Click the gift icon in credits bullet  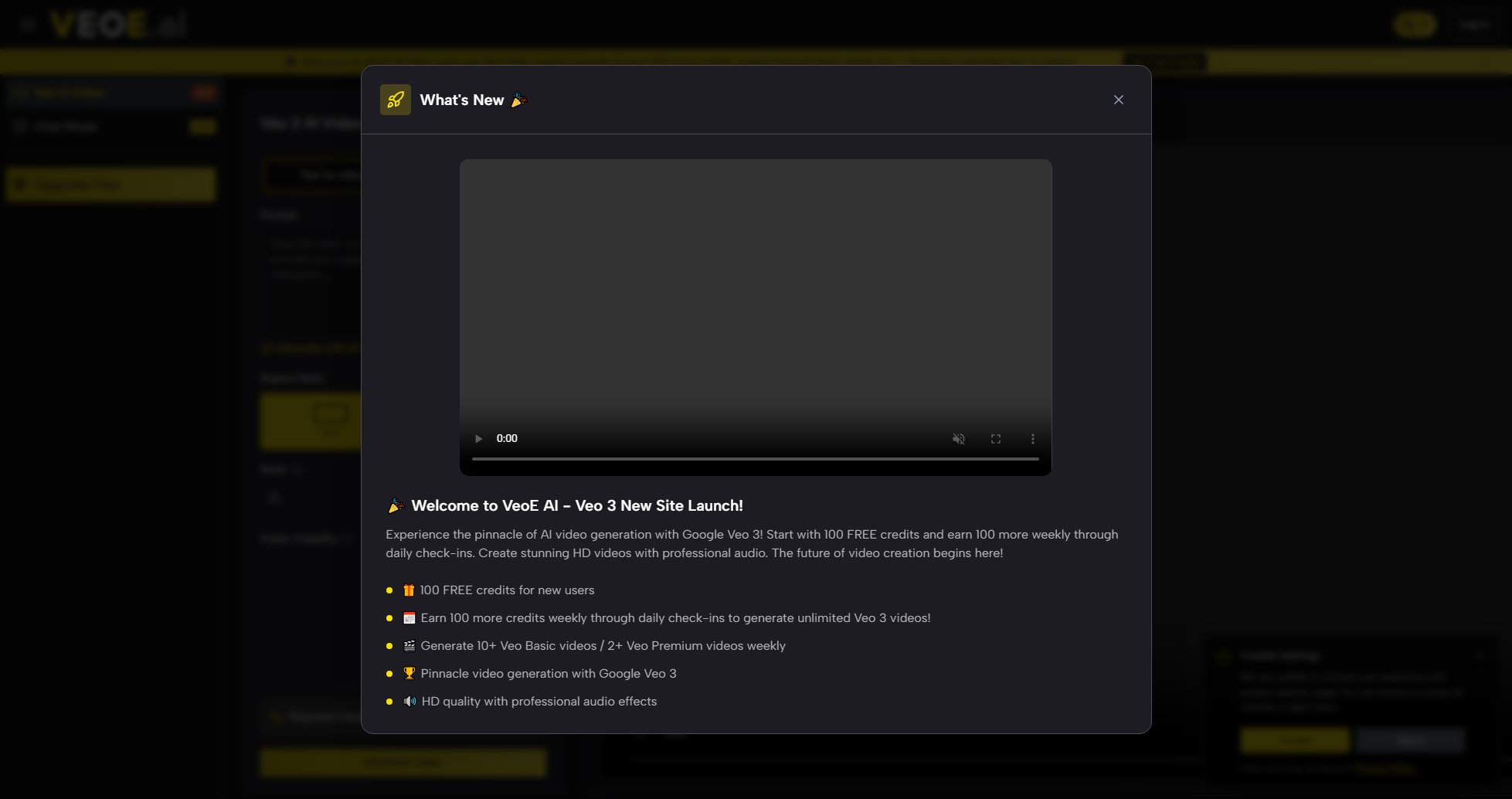click(409, 590)
